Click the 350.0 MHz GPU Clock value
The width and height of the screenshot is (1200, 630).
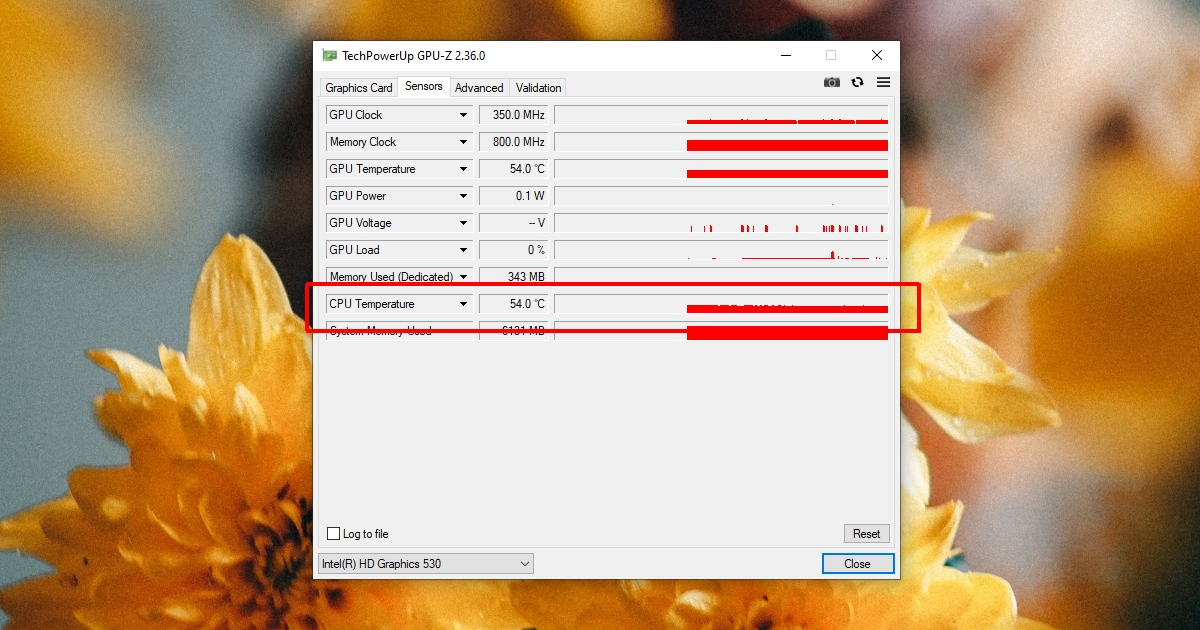click(x=514, y=115)
